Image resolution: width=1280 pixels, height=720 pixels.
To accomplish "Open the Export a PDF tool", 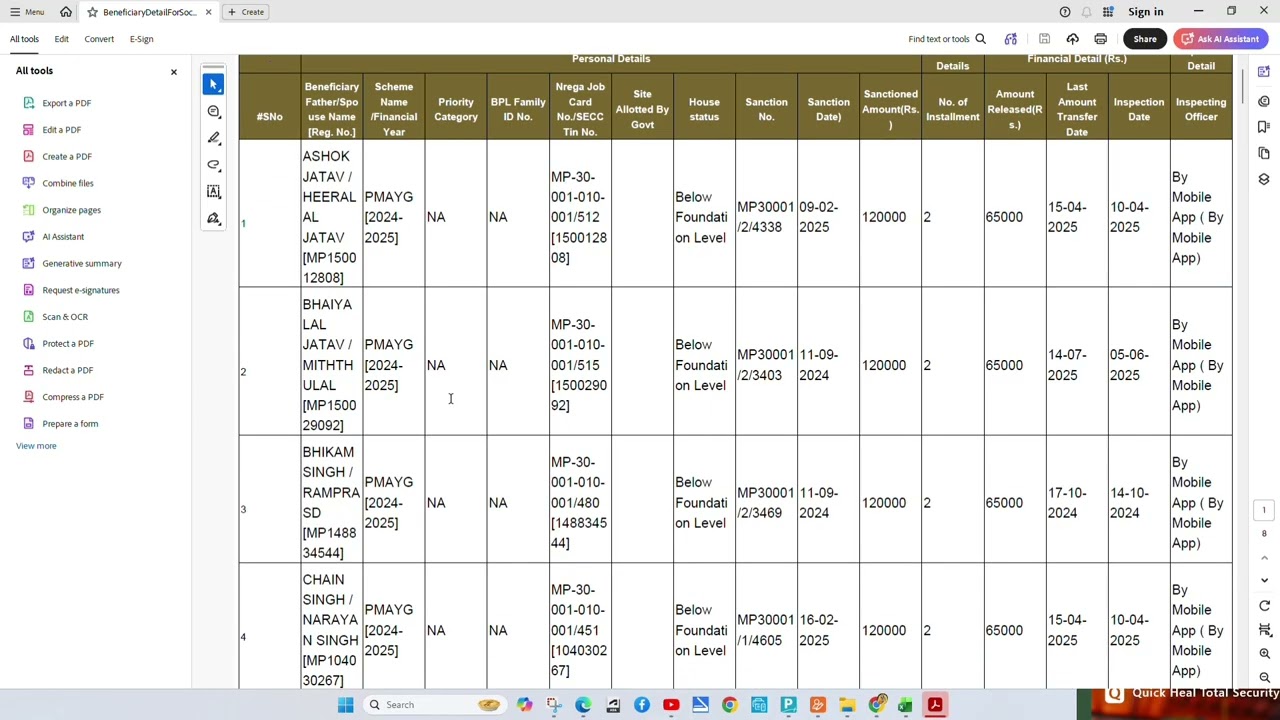I will 66,103.
